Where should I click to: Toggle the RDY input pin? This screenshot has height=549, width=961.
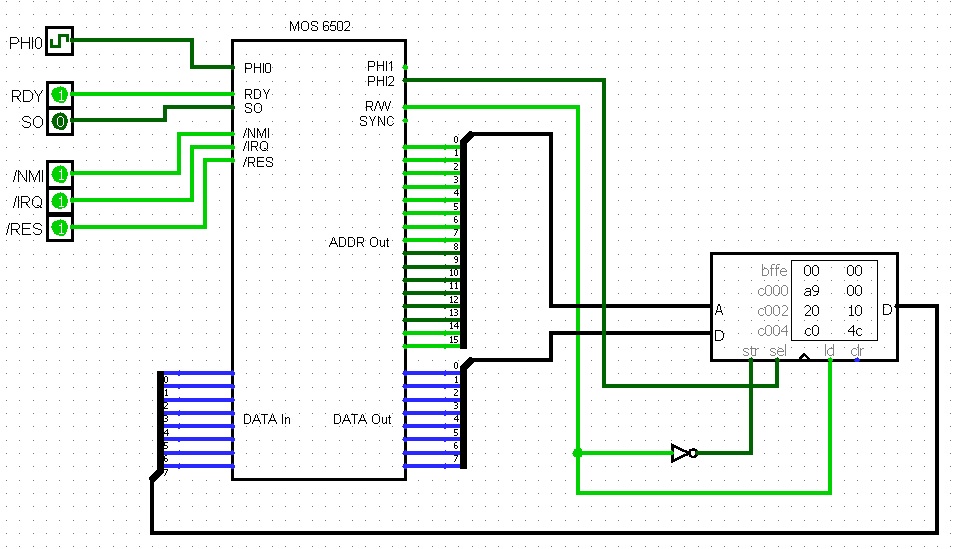point(59,96)
